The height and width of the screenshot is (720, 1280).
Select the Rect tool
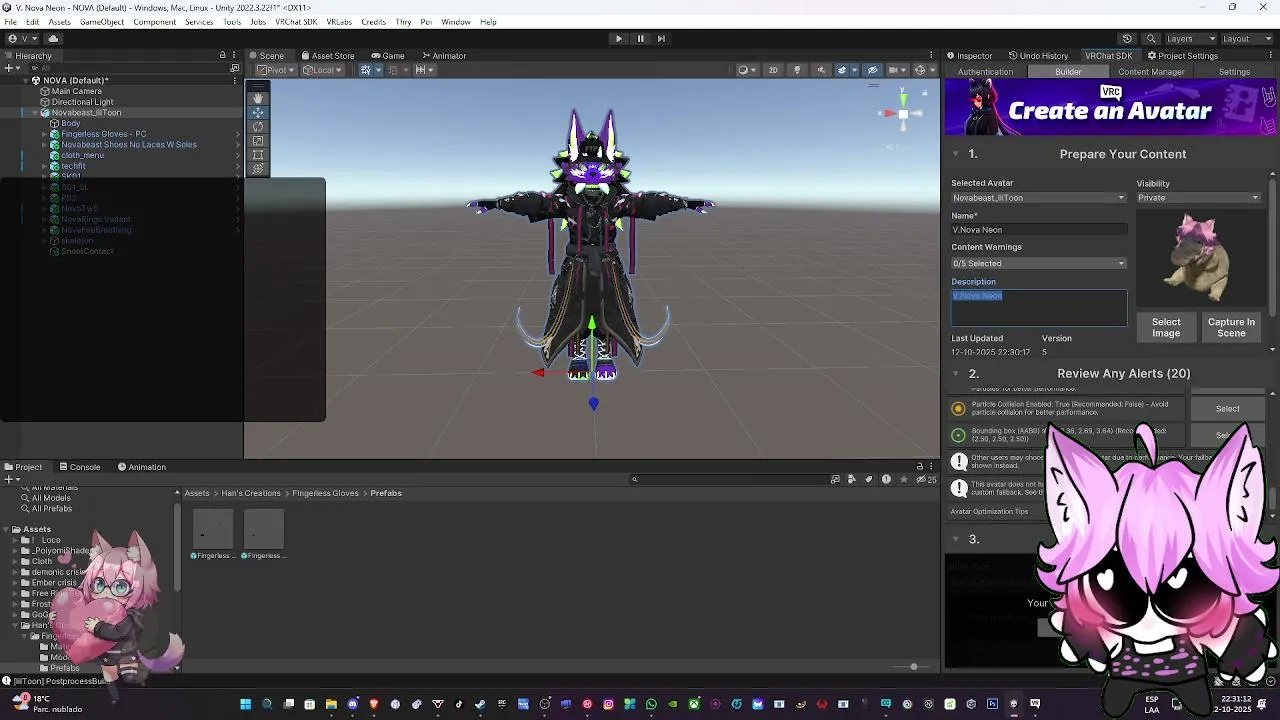tap(258, 154)
